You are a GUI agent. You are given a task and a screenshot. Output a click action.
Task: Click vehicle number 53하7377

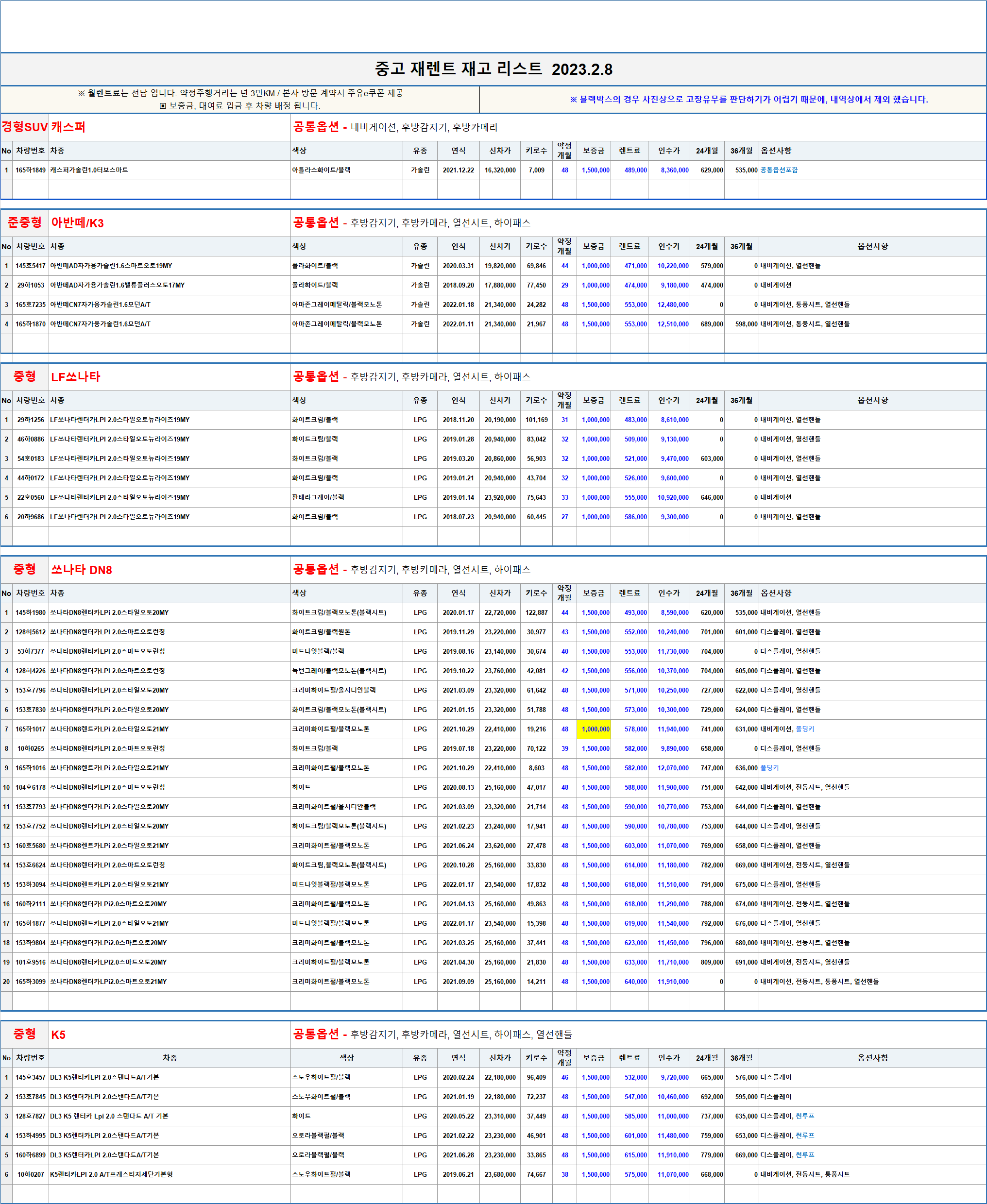[30, 651]
